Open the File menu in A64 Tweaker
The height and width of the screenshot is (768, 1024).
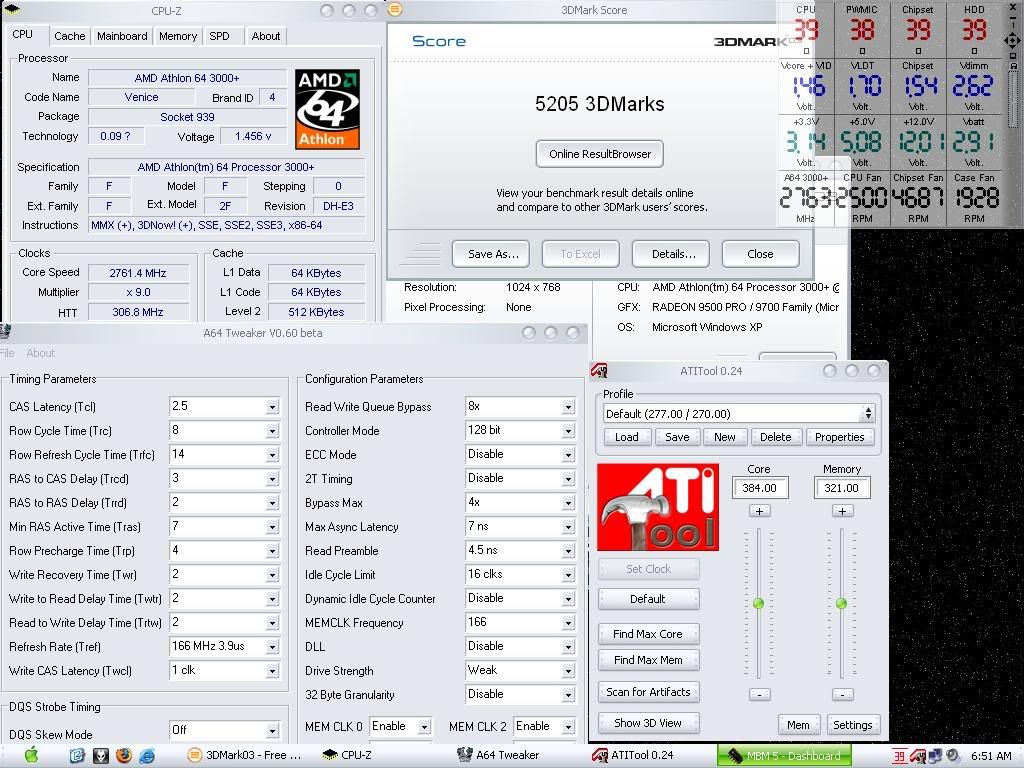8,353
